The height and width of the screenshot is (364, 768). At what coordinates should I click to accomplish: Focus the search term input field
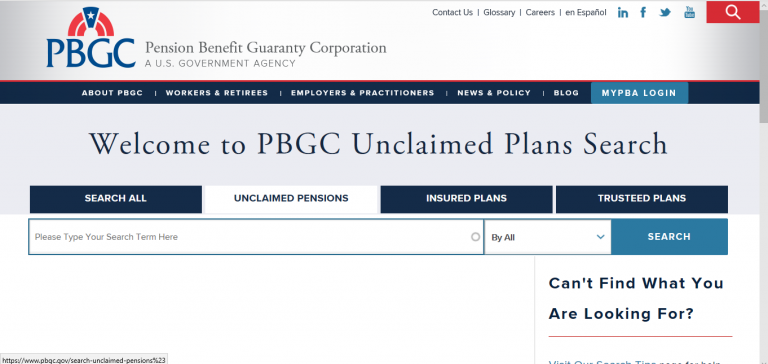[x=256, y=237]
